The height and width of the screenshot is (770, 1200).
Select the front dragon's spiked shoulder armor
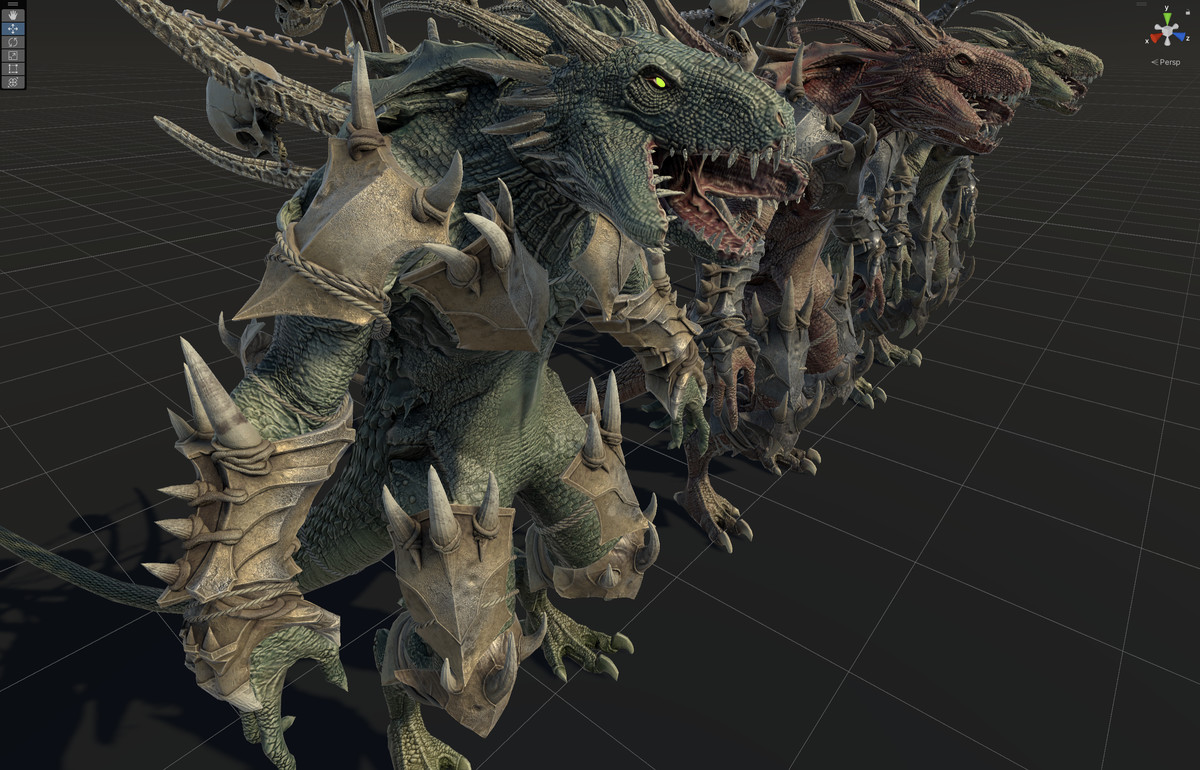click(x=330, y=240)
